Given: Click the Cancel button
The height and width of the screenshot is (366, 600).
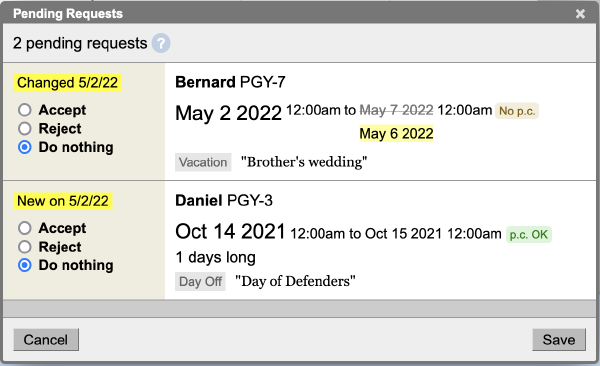Looking at the screenshot, I should pyautogui.click(x=46, y=340).
